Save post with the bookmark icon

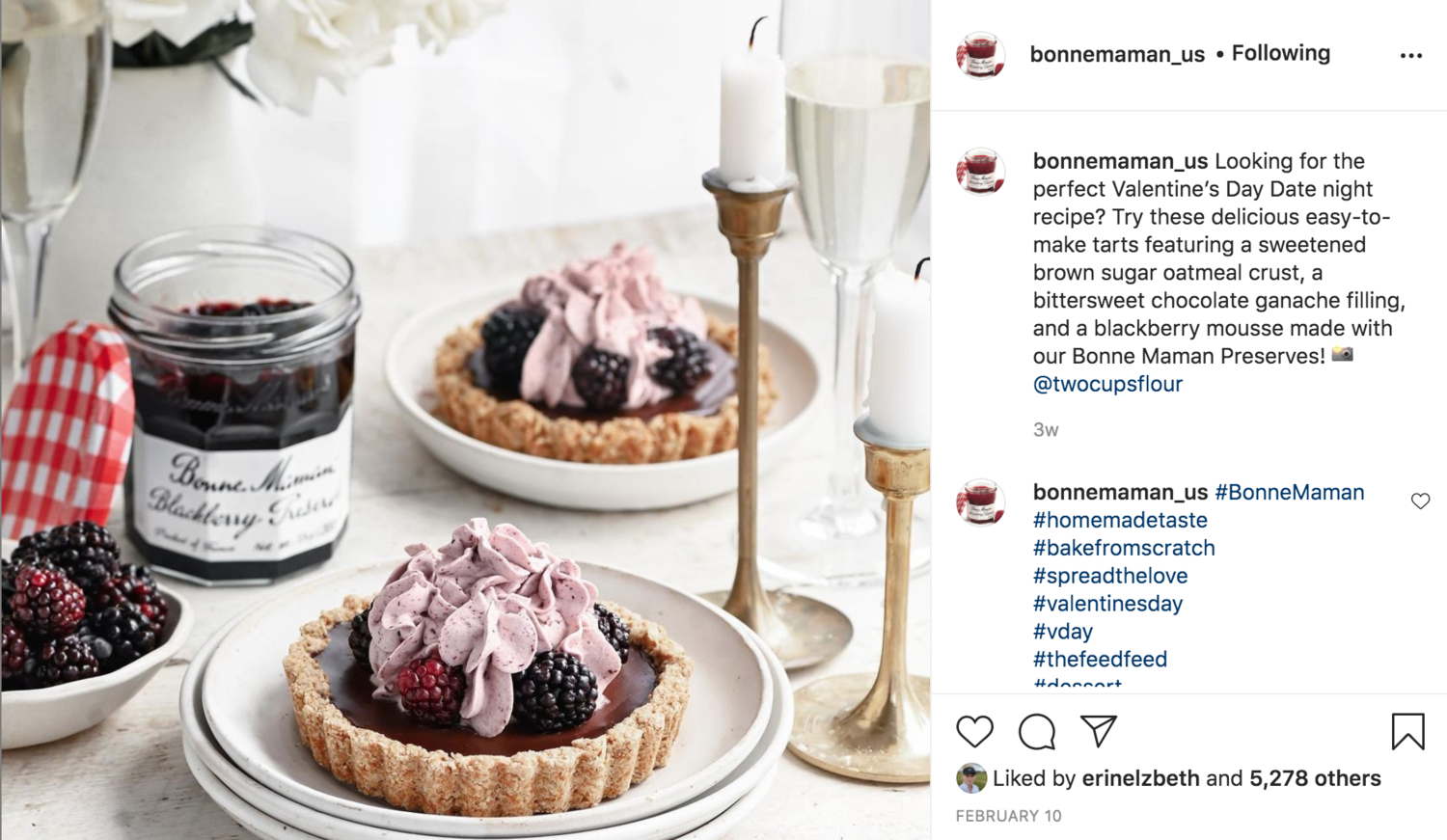coord(1407,731)
